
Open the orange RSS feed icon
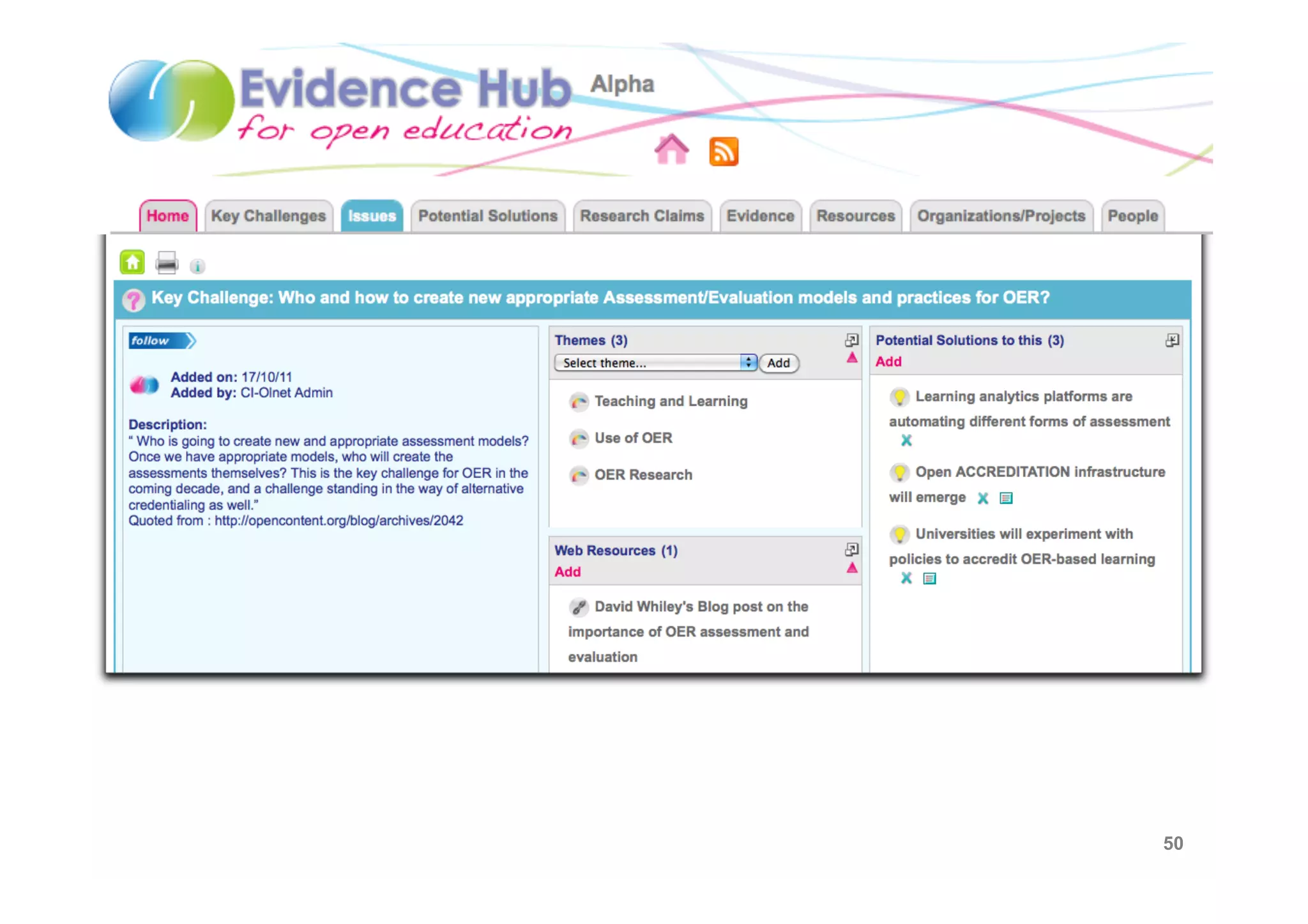(x=723, y=151)
